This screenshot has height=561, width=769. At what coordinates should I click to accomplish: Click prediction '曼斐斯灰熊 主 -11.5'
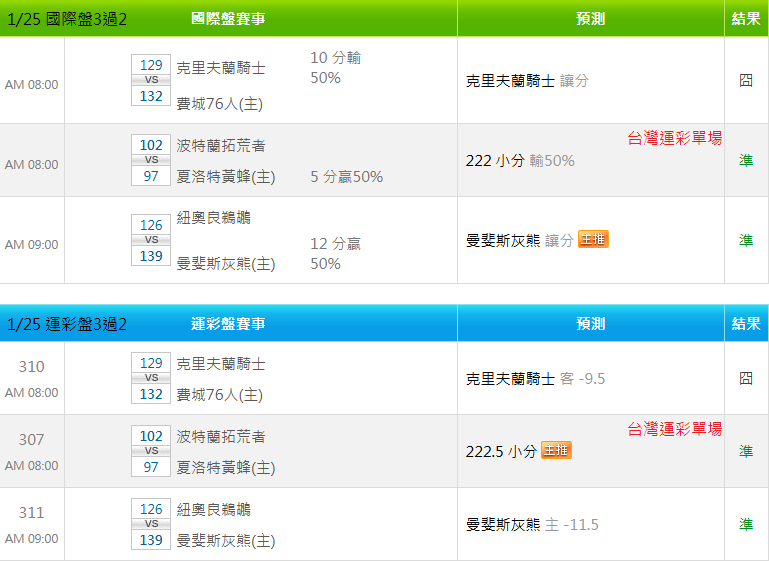[532, 525]
